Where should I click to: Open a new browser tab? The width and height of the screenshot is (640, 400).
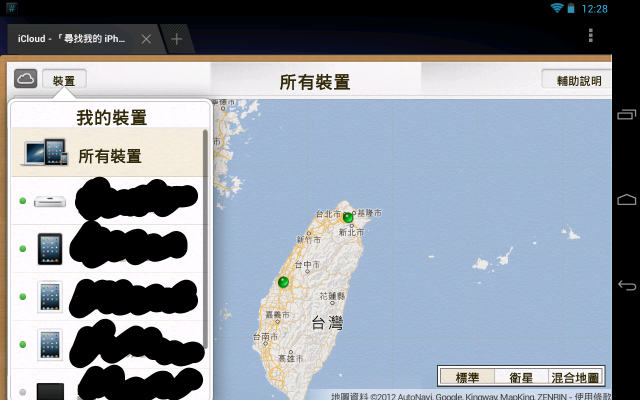(x=177, y=39)
